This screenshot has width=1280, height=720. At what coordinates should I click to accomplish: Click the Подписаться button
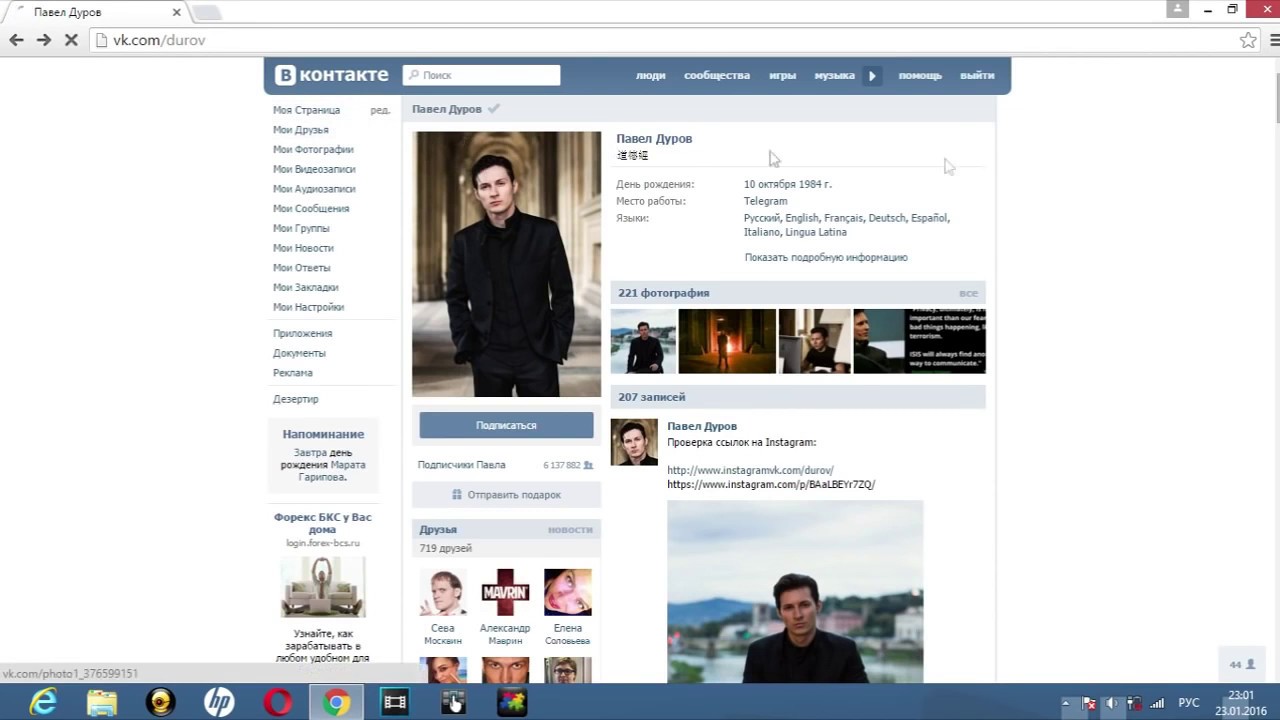point(506,425)
